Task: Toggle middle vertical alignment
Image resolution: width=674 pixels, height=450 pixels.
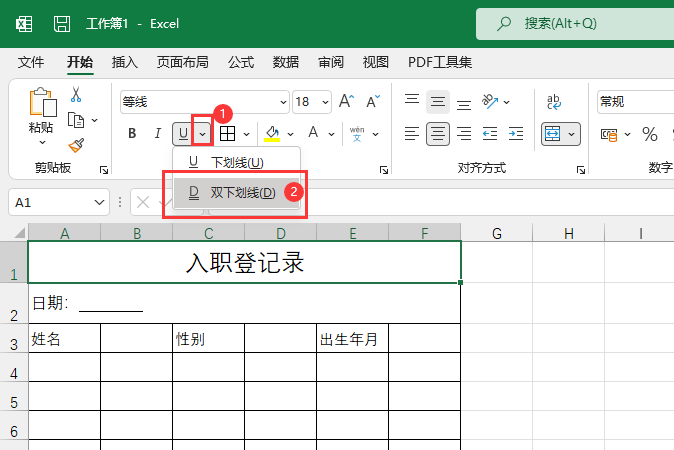Action: [438, 101]
